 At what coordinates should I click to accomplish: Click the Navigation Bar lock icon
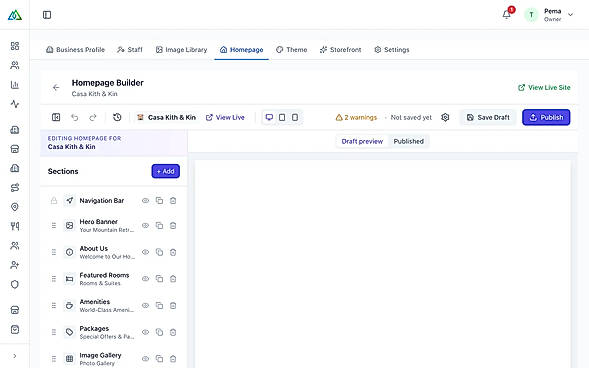(x=54, y=201)
